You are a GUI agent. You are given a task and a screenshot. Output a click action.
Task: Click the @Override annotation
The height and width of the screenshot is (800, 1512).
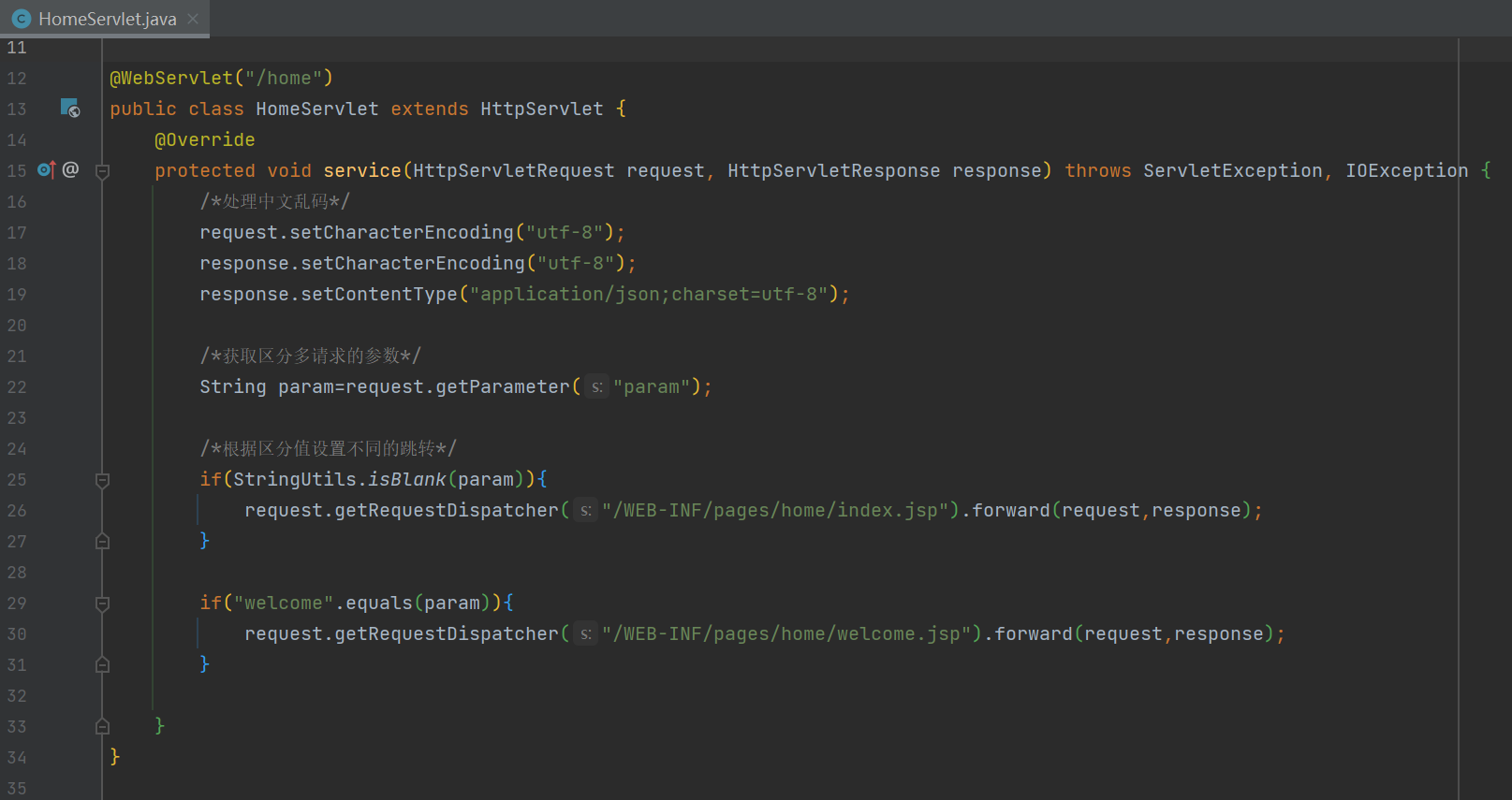(x=205, y=139)
